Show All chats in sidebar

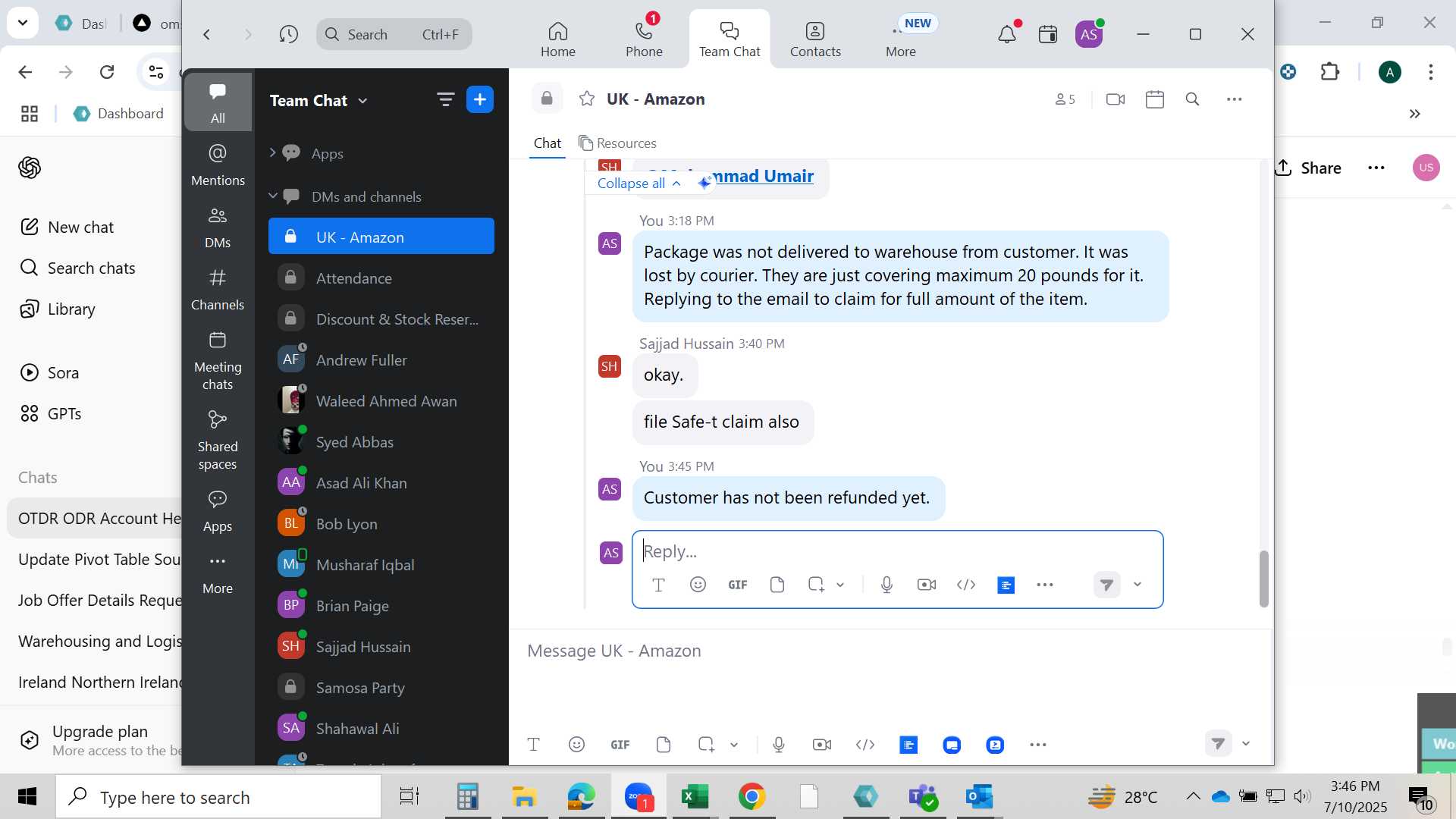218,102
